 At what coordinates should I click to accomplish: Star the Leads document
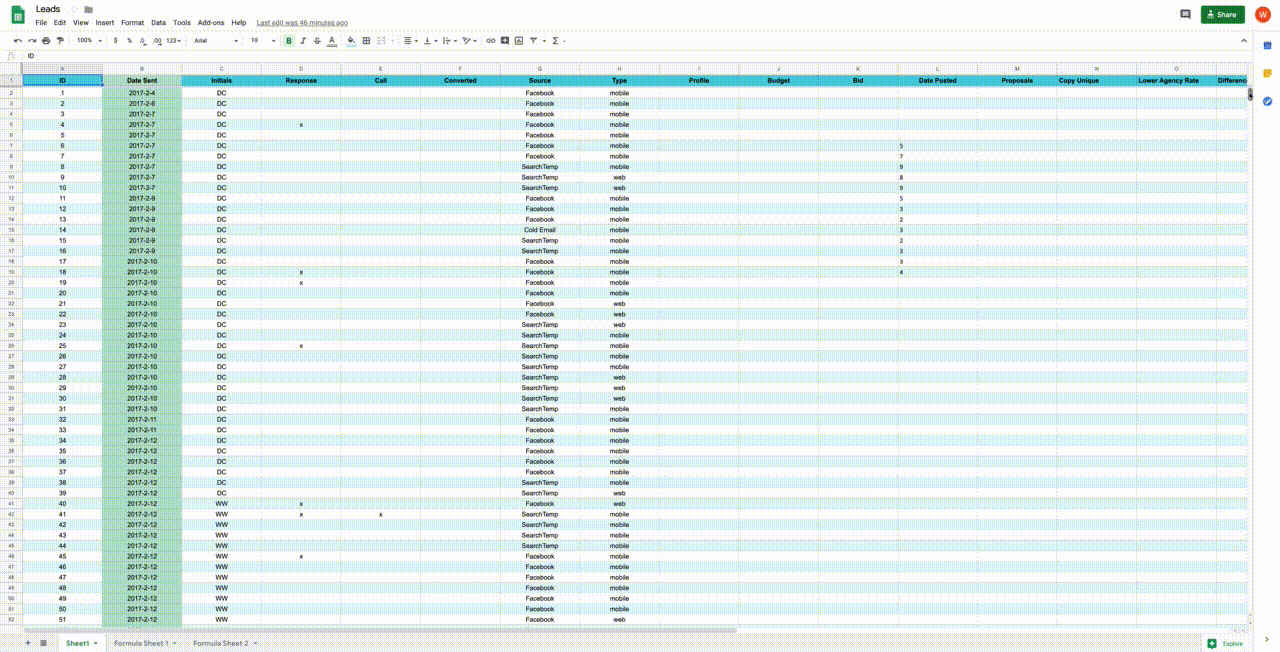click(x=74, y=9)
